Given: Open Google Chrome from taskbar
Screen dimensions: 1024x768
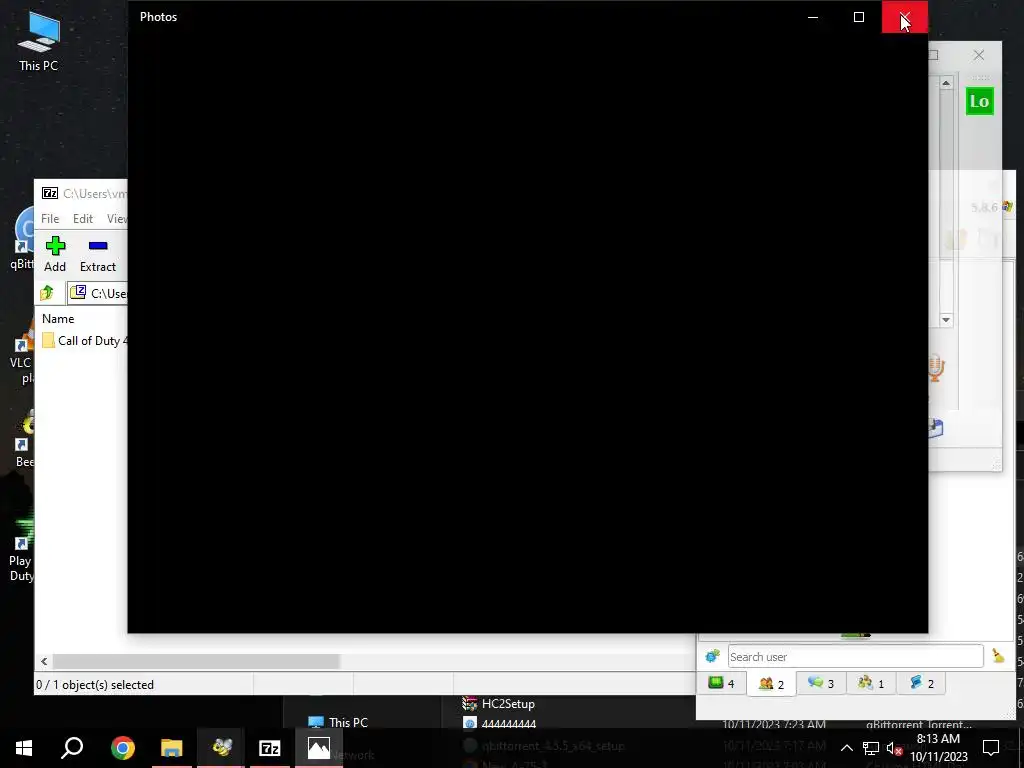Looking at the screenshot, I should [x=122, y=748].
